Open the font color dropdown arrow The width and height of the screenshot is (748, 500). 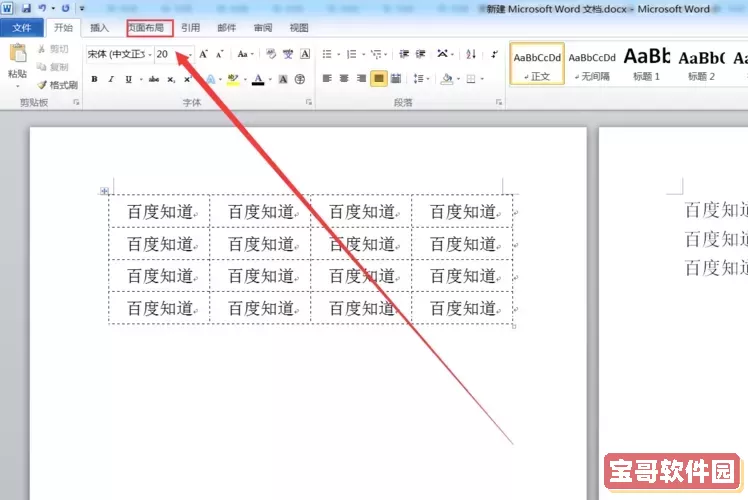click(270, 79)
